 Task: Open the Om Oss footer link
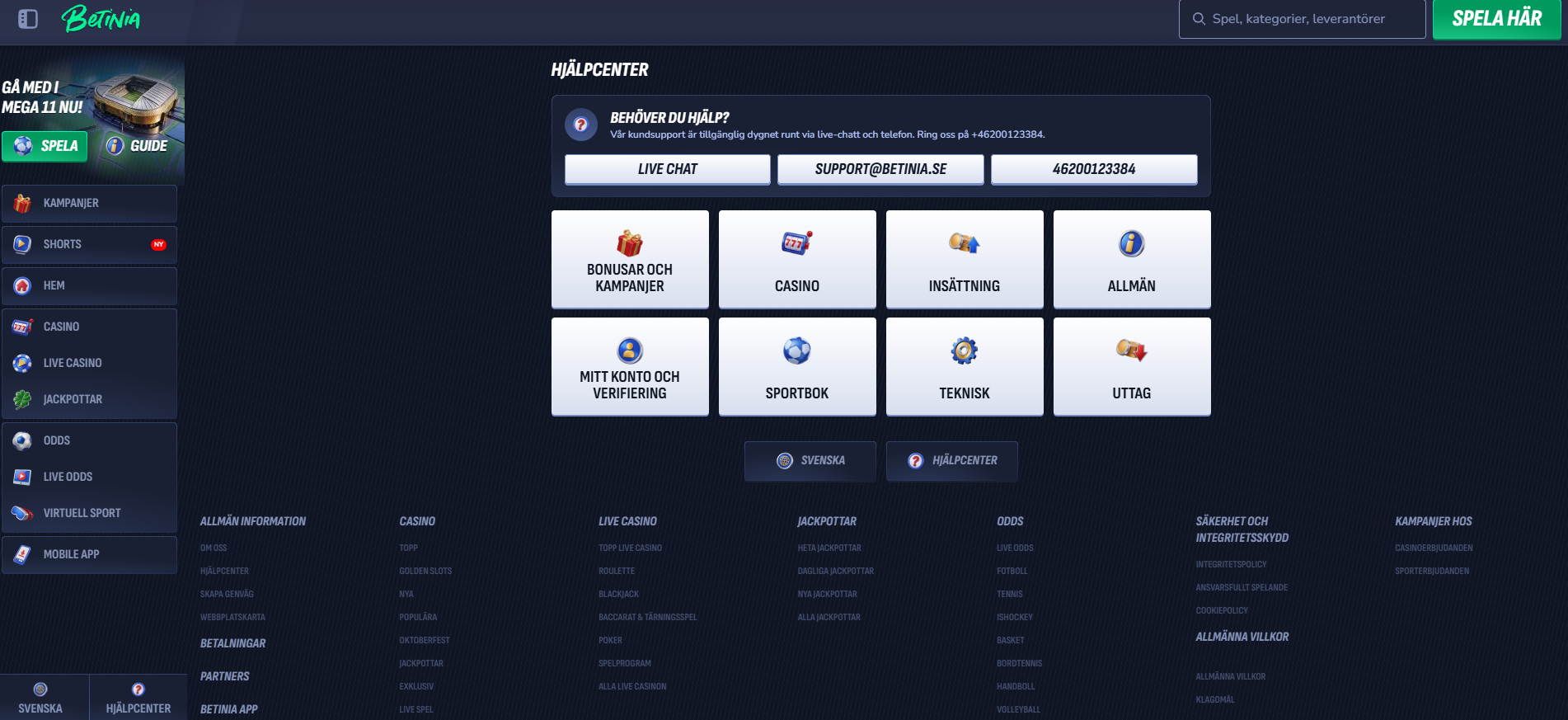[x=214, y=548]
